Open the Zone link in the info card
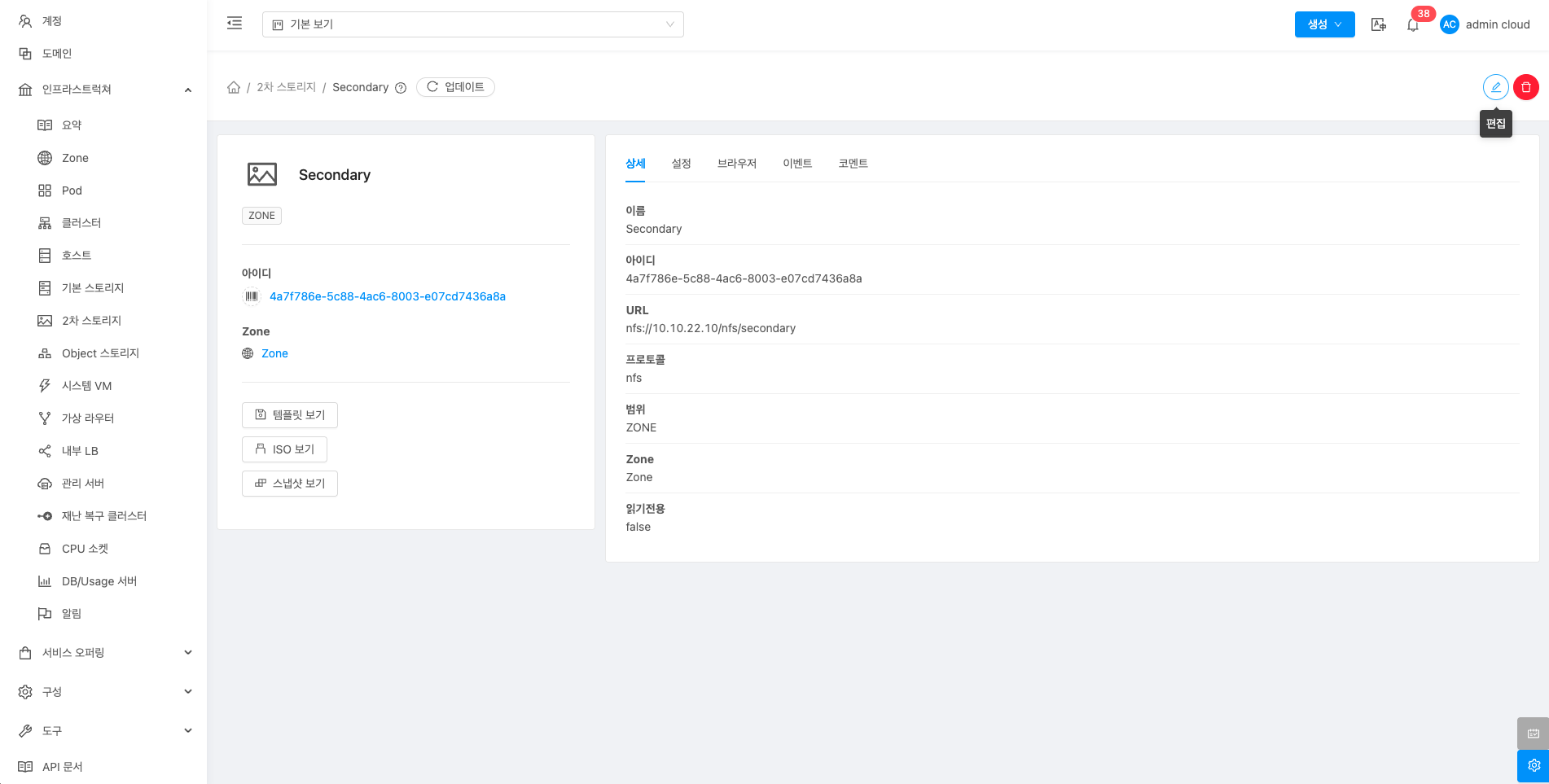1549x784 pixels. click(274, 353)
